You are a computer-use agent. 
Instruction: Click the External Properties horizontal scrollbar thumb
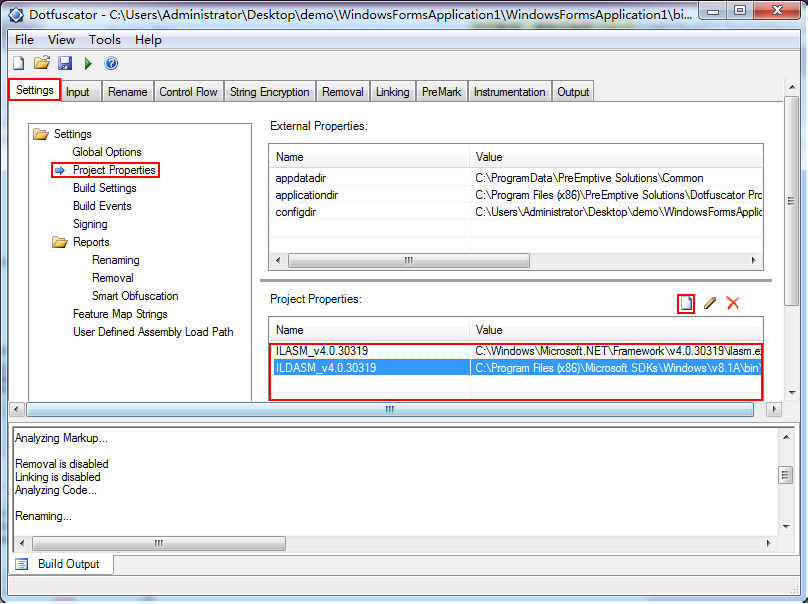click(x=409, y=260)
